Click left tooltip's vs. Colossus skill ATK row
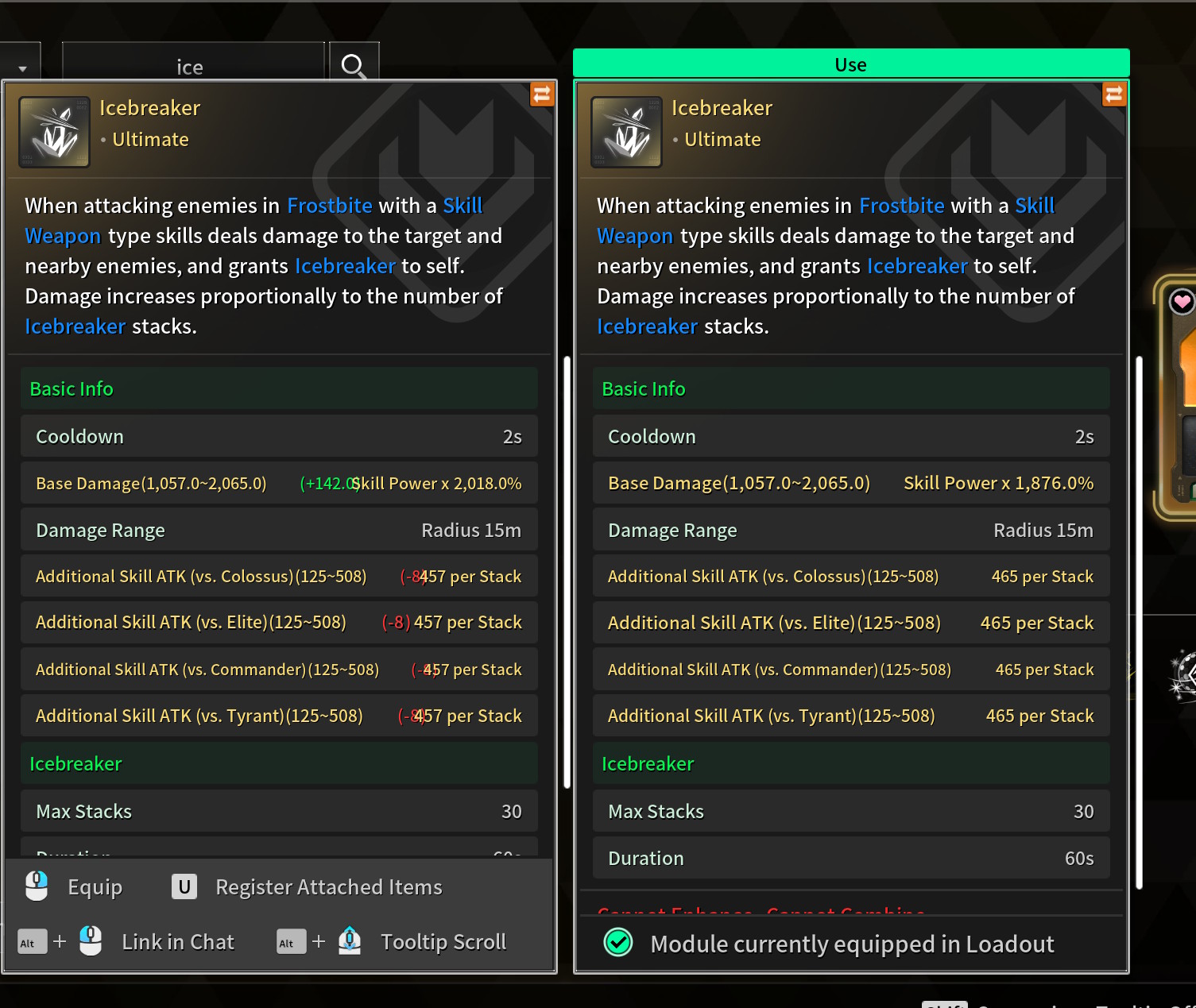The height and width of the screenshot is (1008, 1196). [279, 576]
